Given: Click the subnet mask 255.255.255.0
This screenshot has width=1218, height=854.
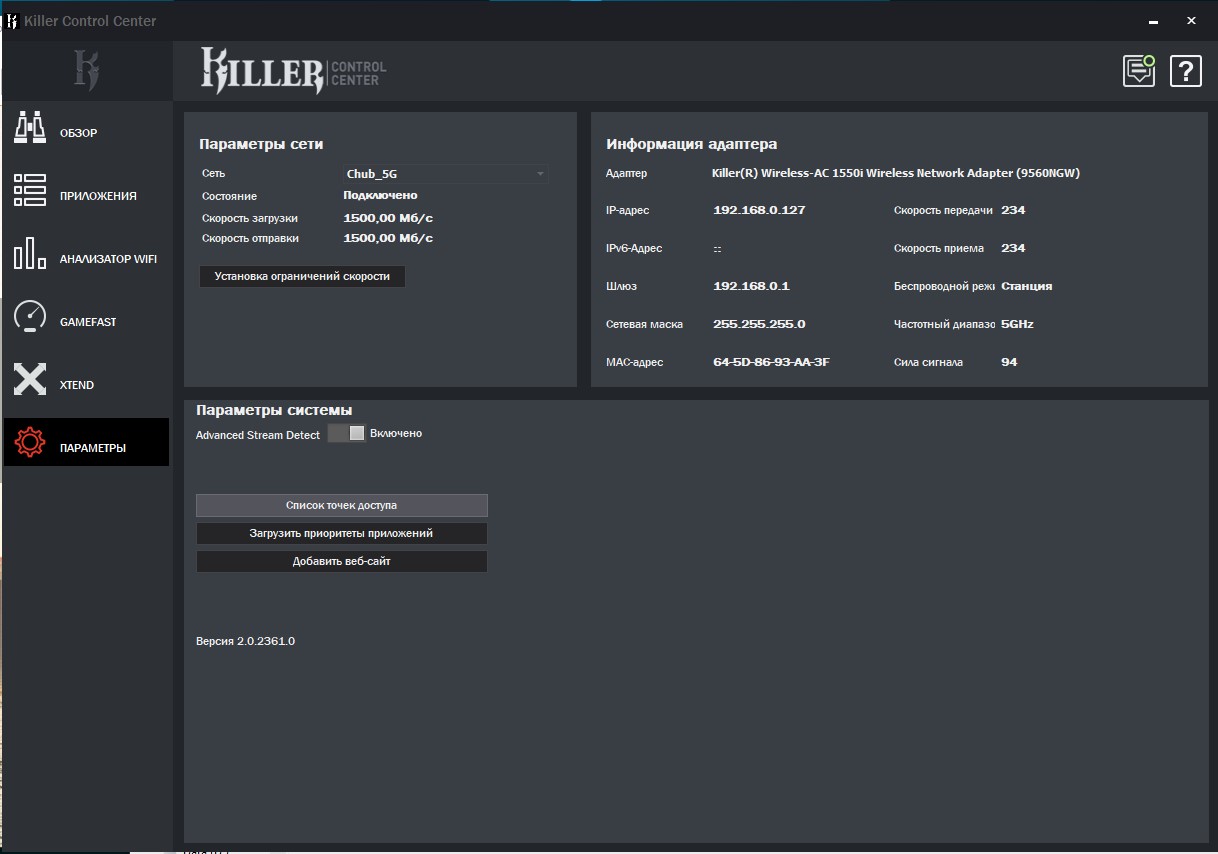Looking at the screenshot, I should click(759, 324).
